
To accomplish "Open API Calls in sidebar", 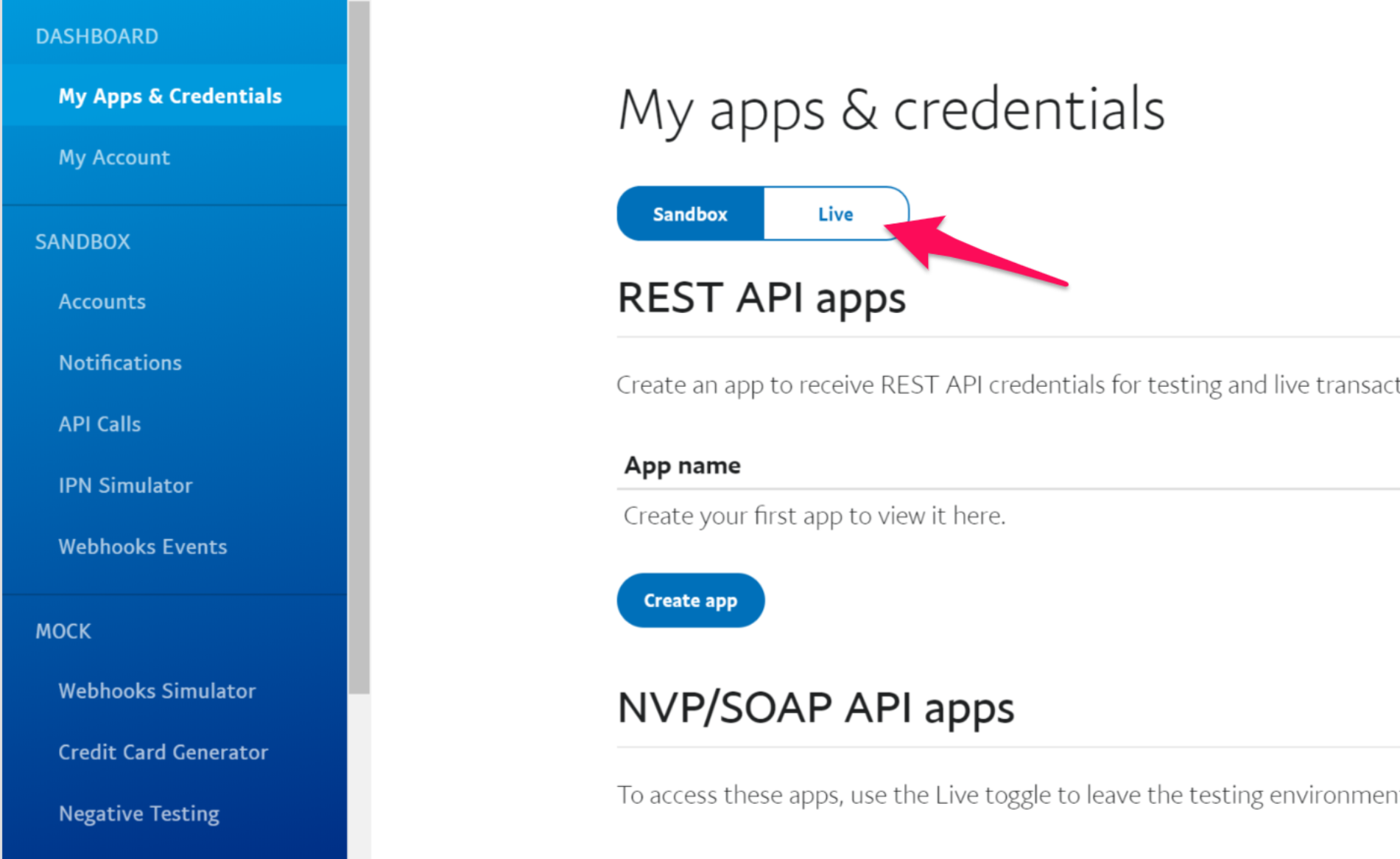I will tap(99, 424).
